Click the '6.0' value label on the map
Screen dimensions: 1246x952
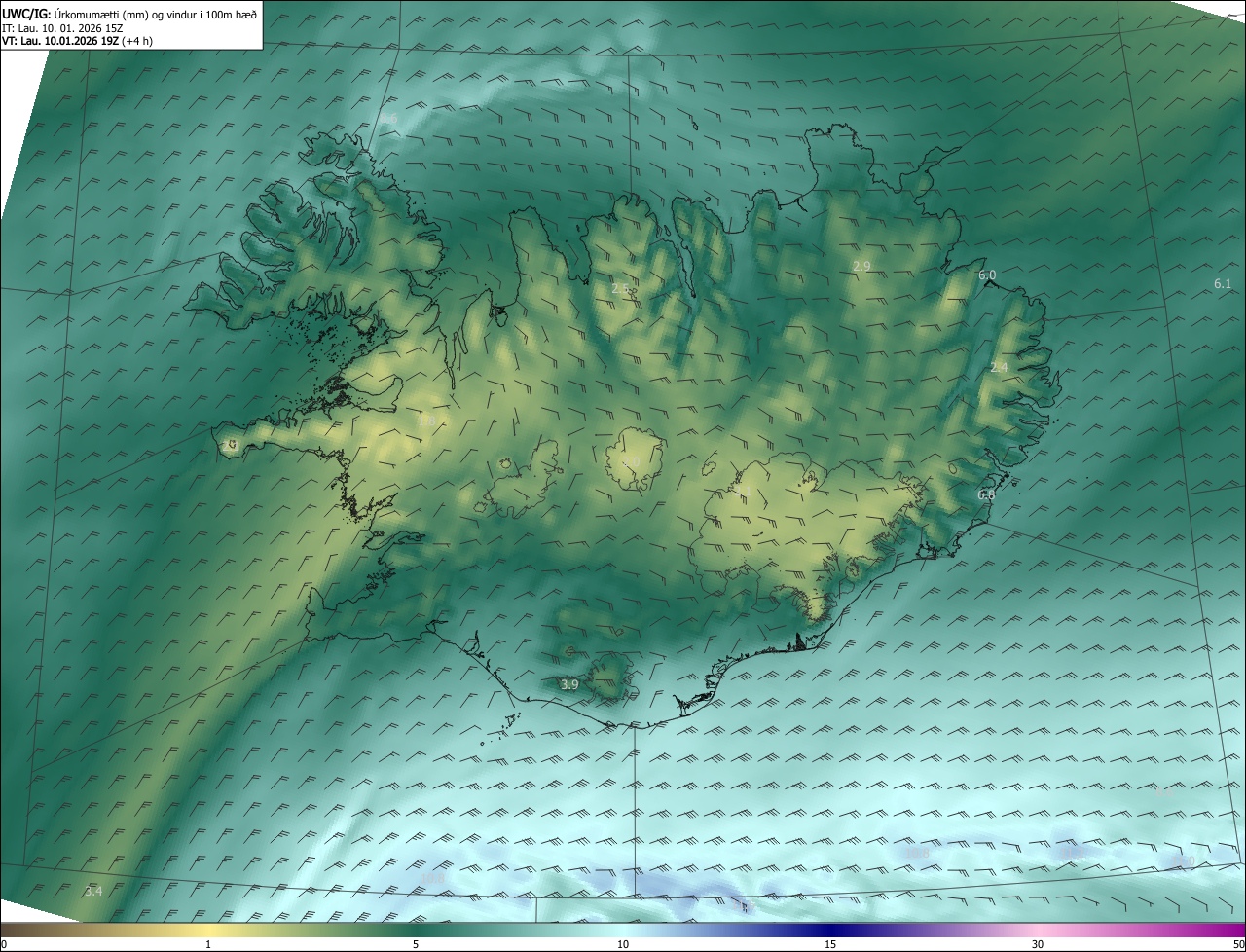pyautogui.click(x=987, y=275)
